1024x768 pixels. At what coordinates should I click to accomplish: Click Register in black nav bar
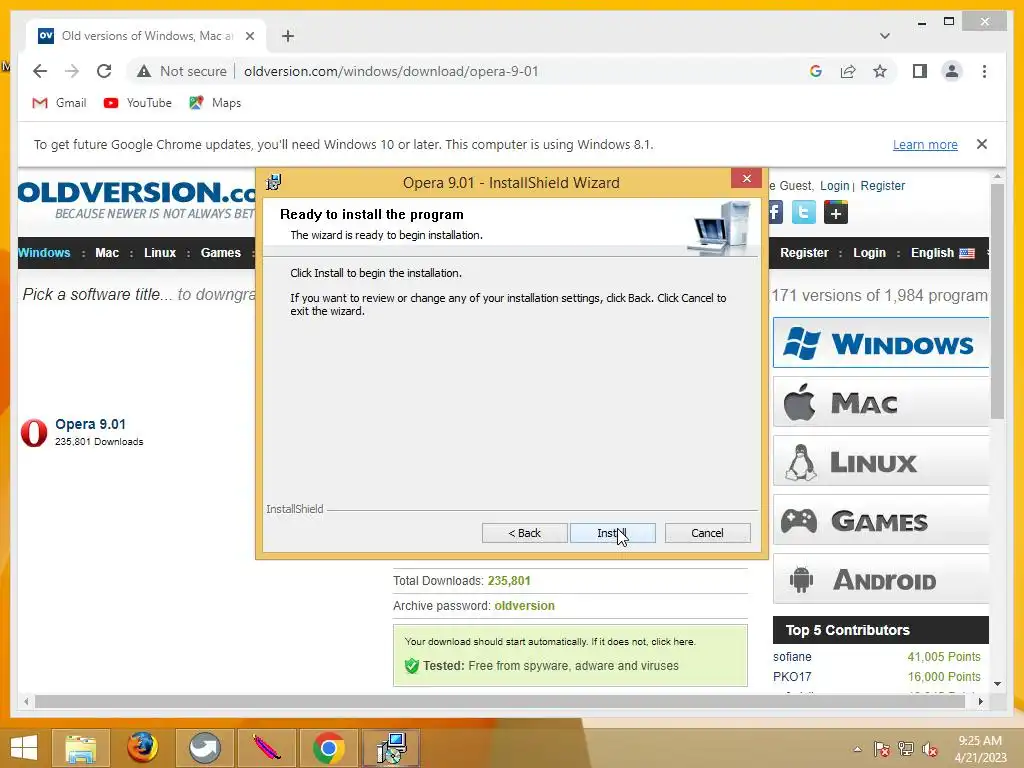804,253
